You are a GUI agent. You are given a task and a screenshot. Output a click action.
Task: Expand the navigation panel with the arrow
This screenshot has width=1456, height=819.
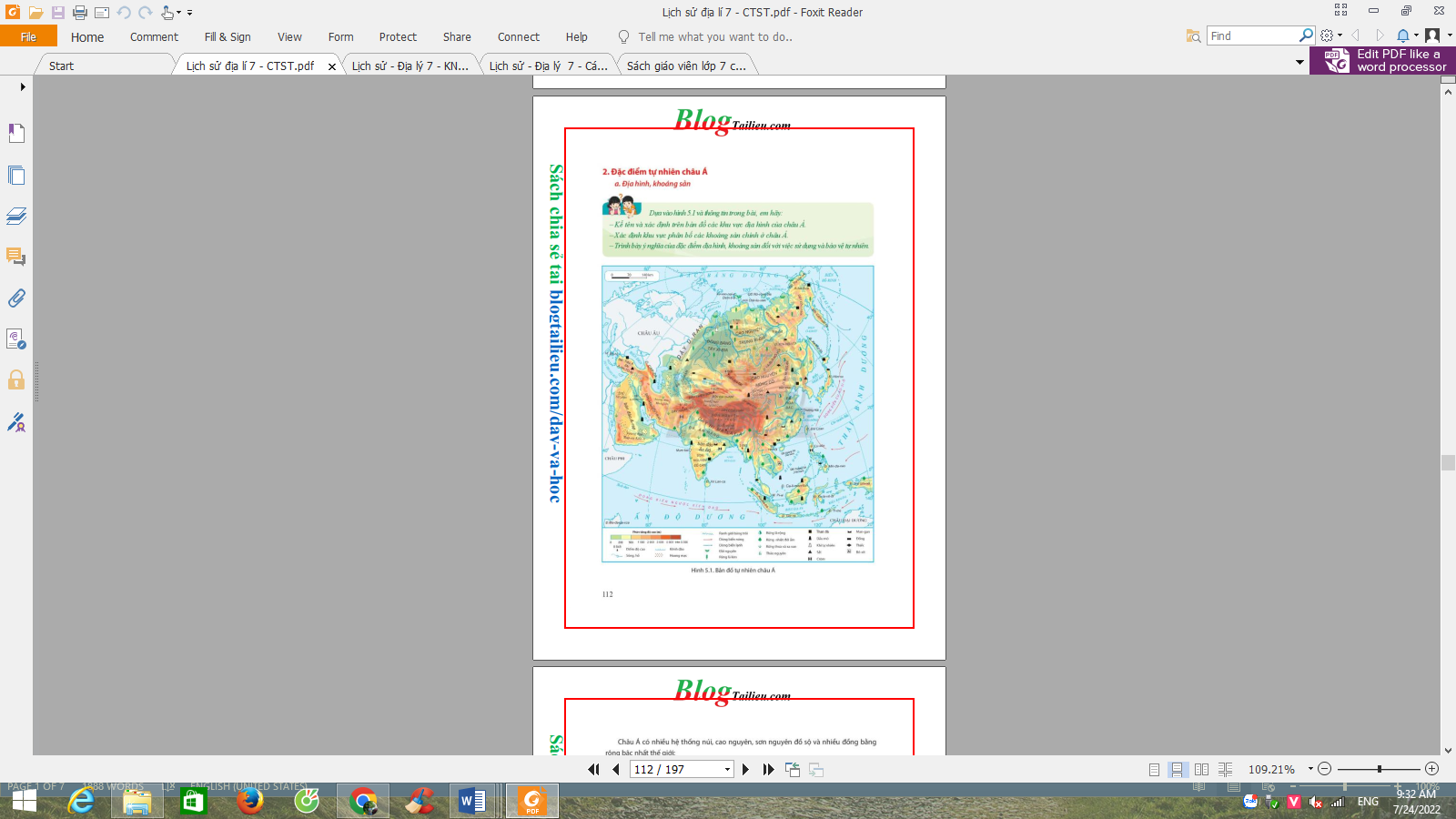pyautogui.click(x=23, y=87)
